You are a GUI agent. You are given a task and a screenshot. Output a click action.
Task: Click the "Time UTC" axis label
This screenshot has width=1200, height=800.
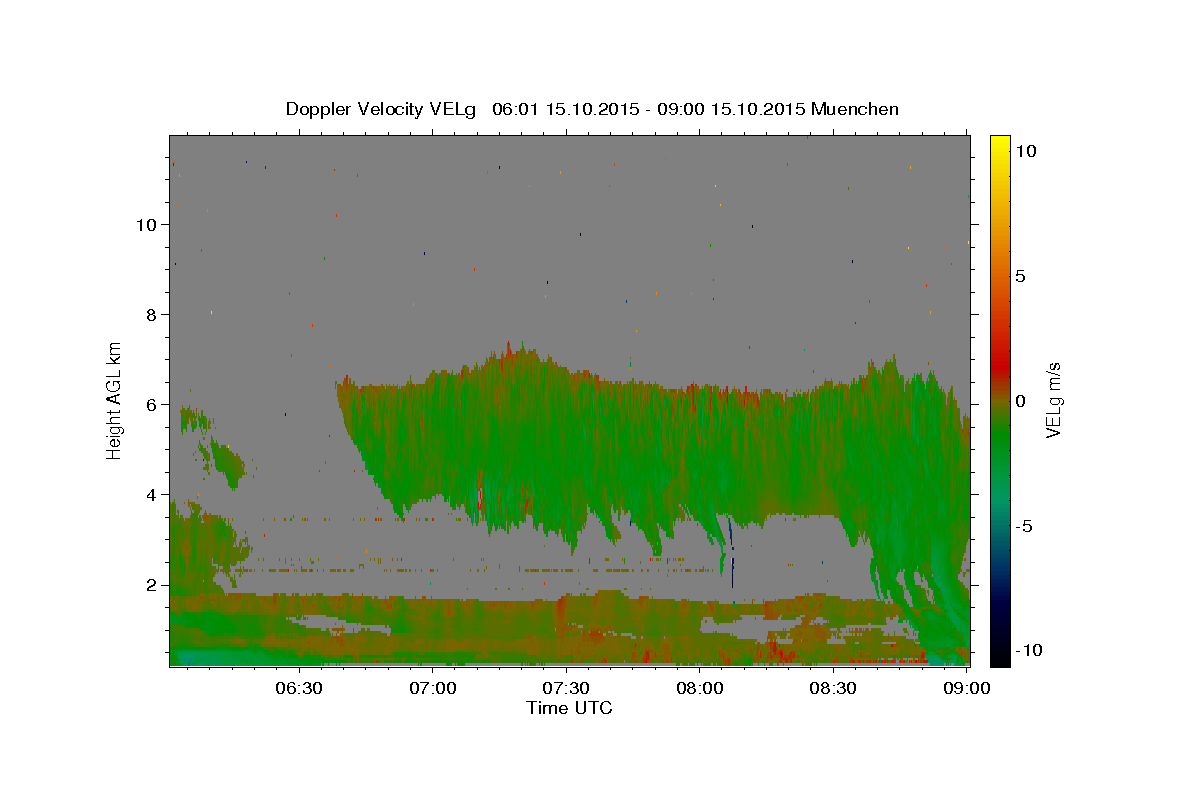click(x=569, y=708)
